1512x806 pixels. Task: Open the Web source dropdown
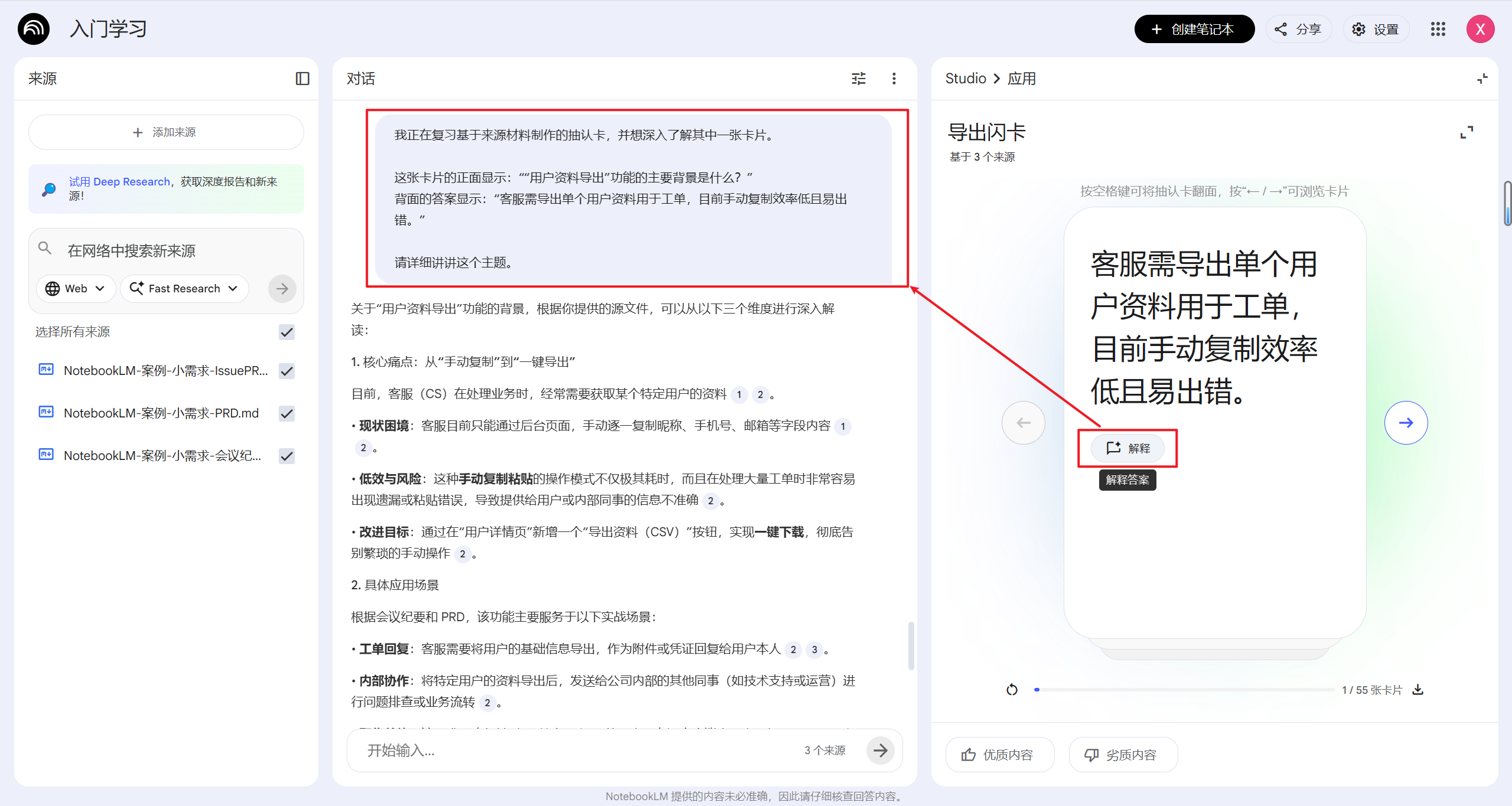click(x=76, y=288)
